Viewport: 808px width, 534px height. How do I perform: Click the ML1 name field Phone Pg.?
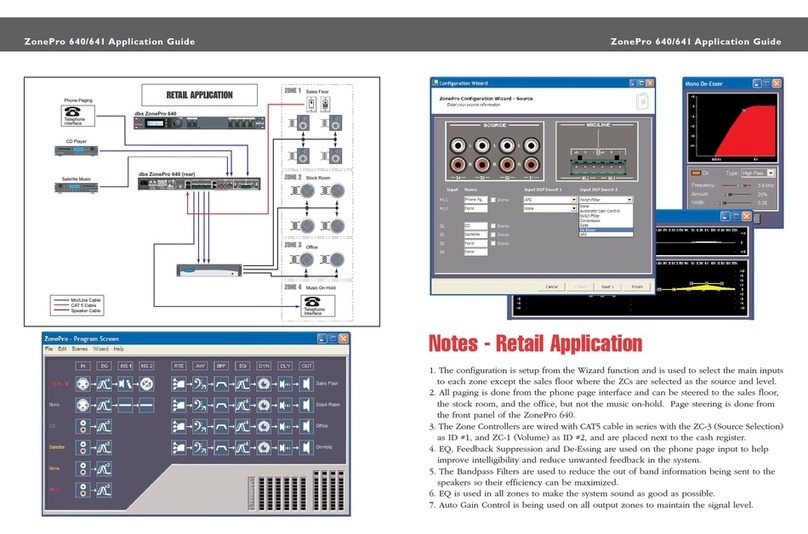tap(475, 199)
